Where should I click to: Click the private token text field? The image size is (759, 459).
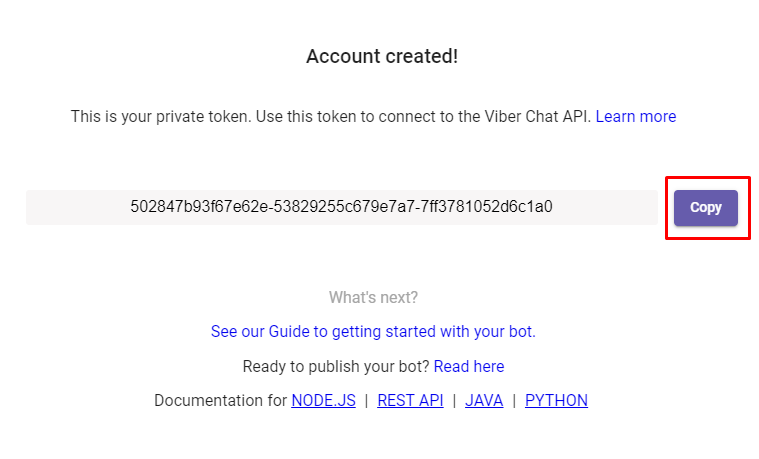click(x=341, y=208)
